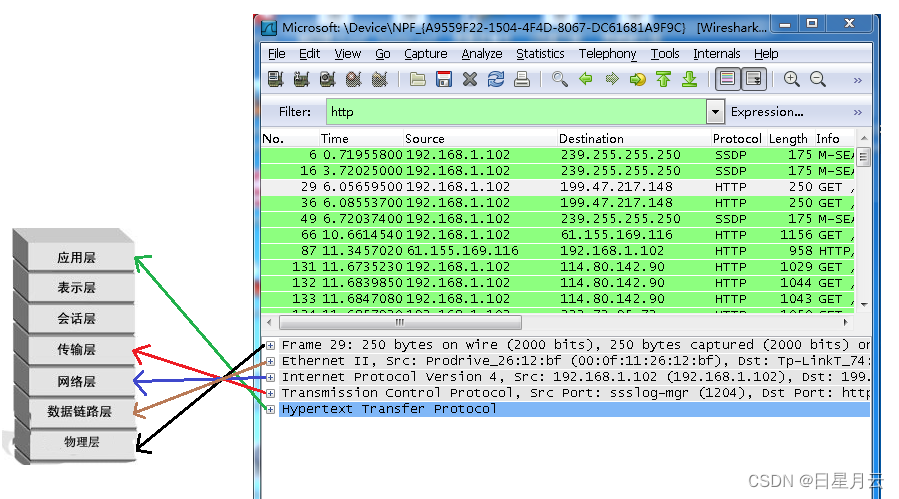Screen dimensions: 899x499
Task: Print packets with the printer icon
Action: [522, 79]
